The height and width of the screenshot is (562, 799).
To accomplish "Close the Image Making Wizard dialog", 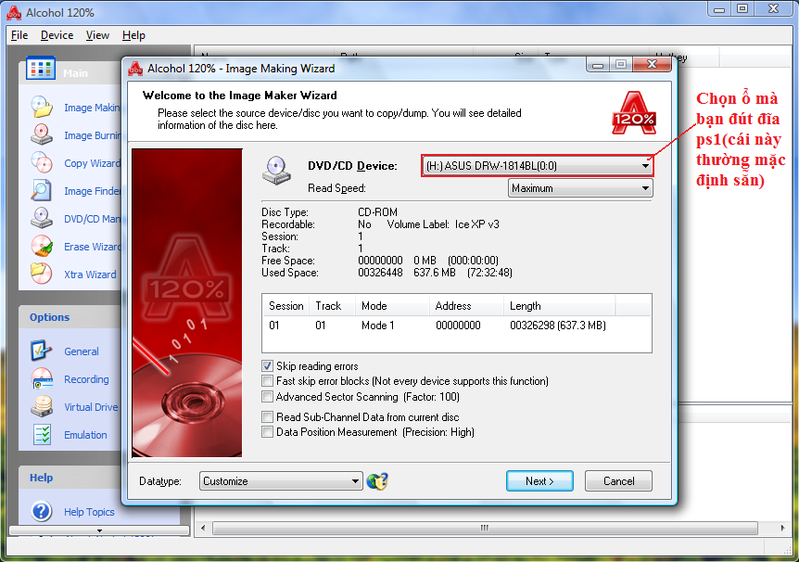I will pyautogui.click(x=651, y=64).
